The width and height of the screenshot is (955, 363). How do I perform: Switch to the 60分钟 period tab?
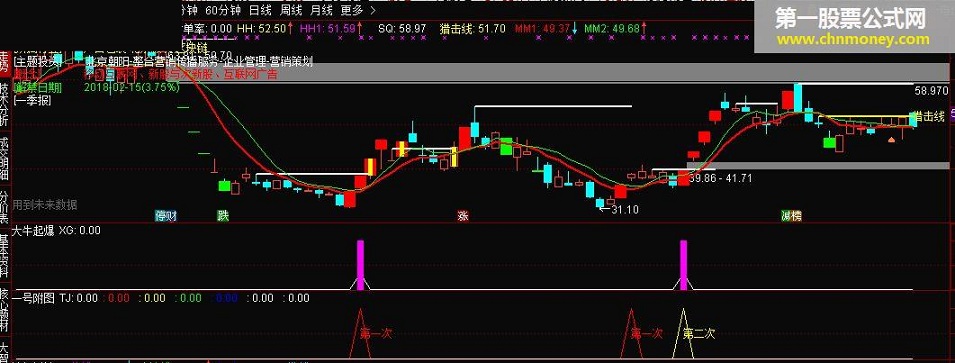click(222, 10)
